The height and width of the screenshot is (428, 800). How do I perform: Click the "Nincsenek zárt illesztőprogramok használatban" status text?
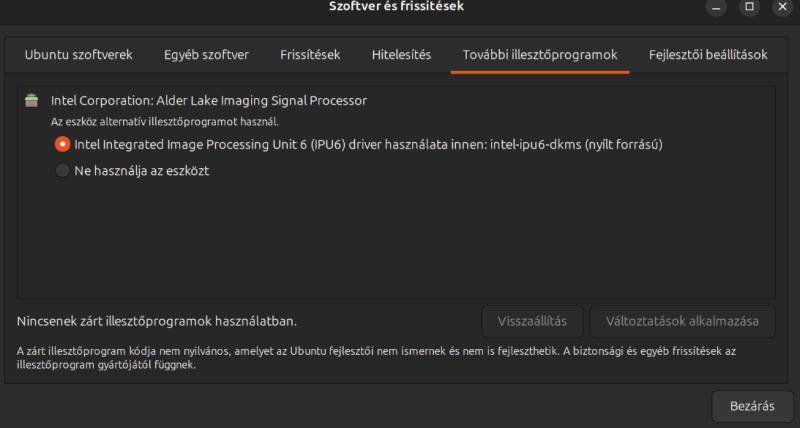pos(157,322)
